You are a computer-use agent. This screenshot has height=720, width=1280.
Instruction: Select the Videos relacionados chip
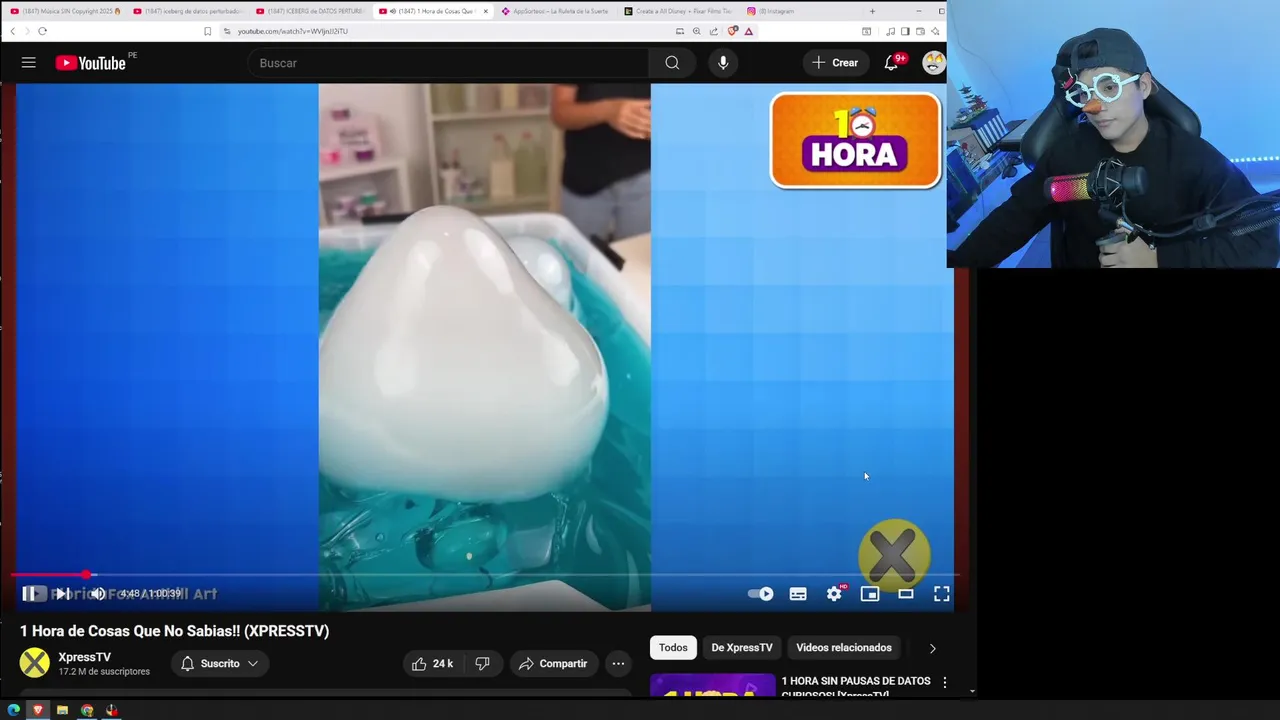click(844, 648)
